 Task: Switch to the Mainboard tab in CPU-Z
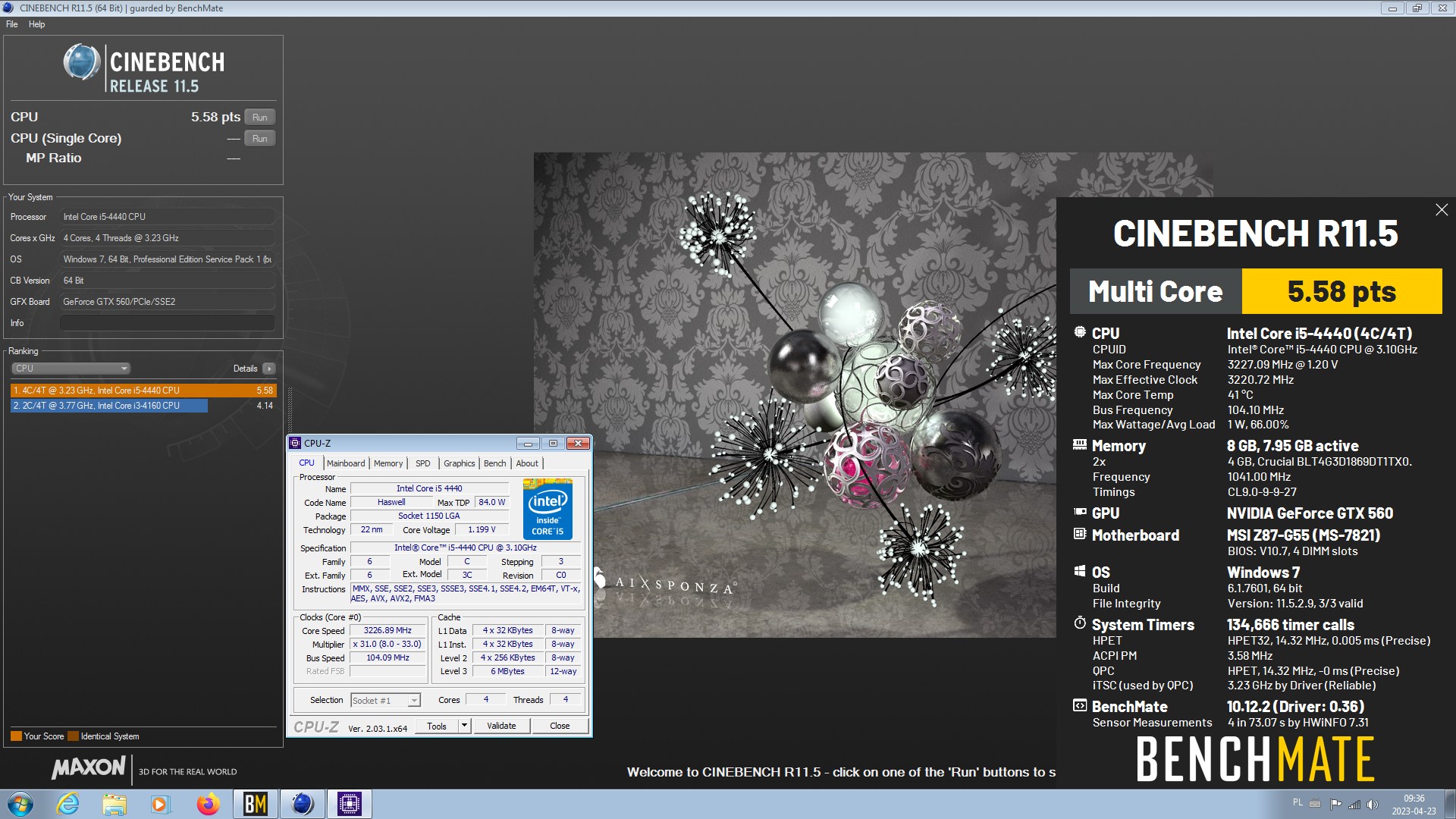(x=346, y=463)
